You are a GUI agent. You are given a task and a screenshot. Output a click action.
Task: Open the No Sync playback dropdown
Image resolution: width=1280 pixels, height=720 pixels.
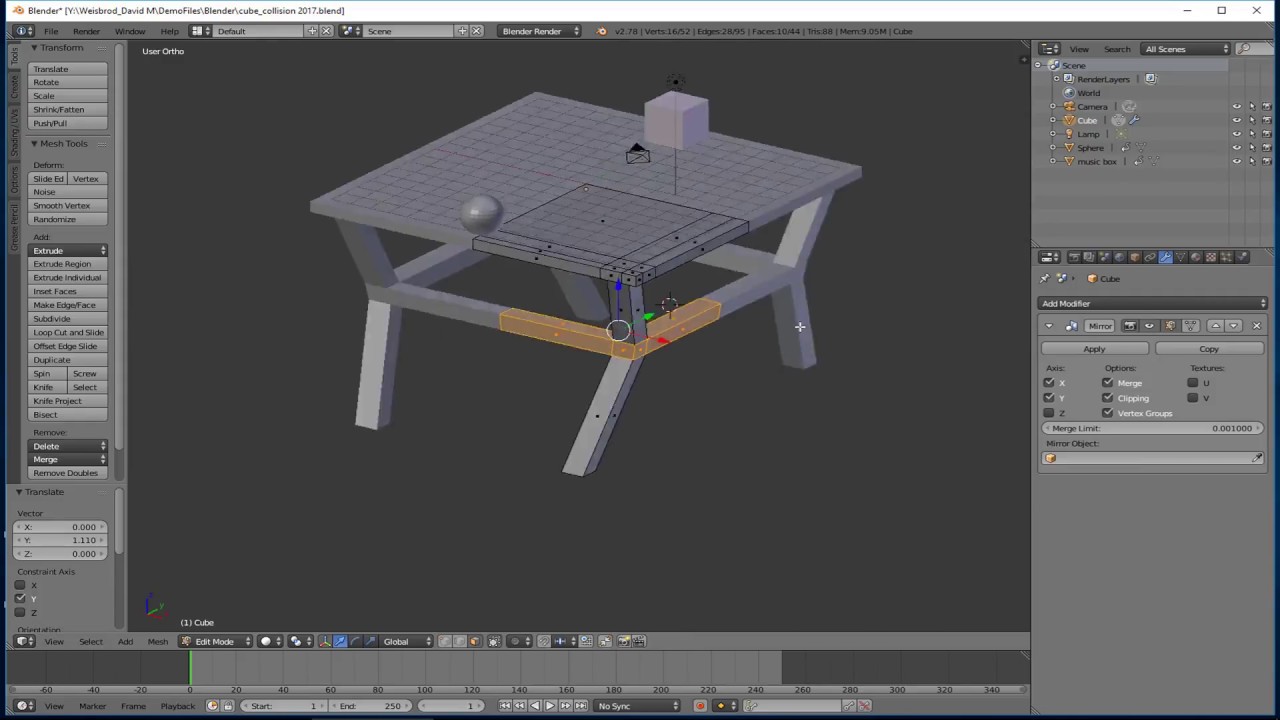637,706
